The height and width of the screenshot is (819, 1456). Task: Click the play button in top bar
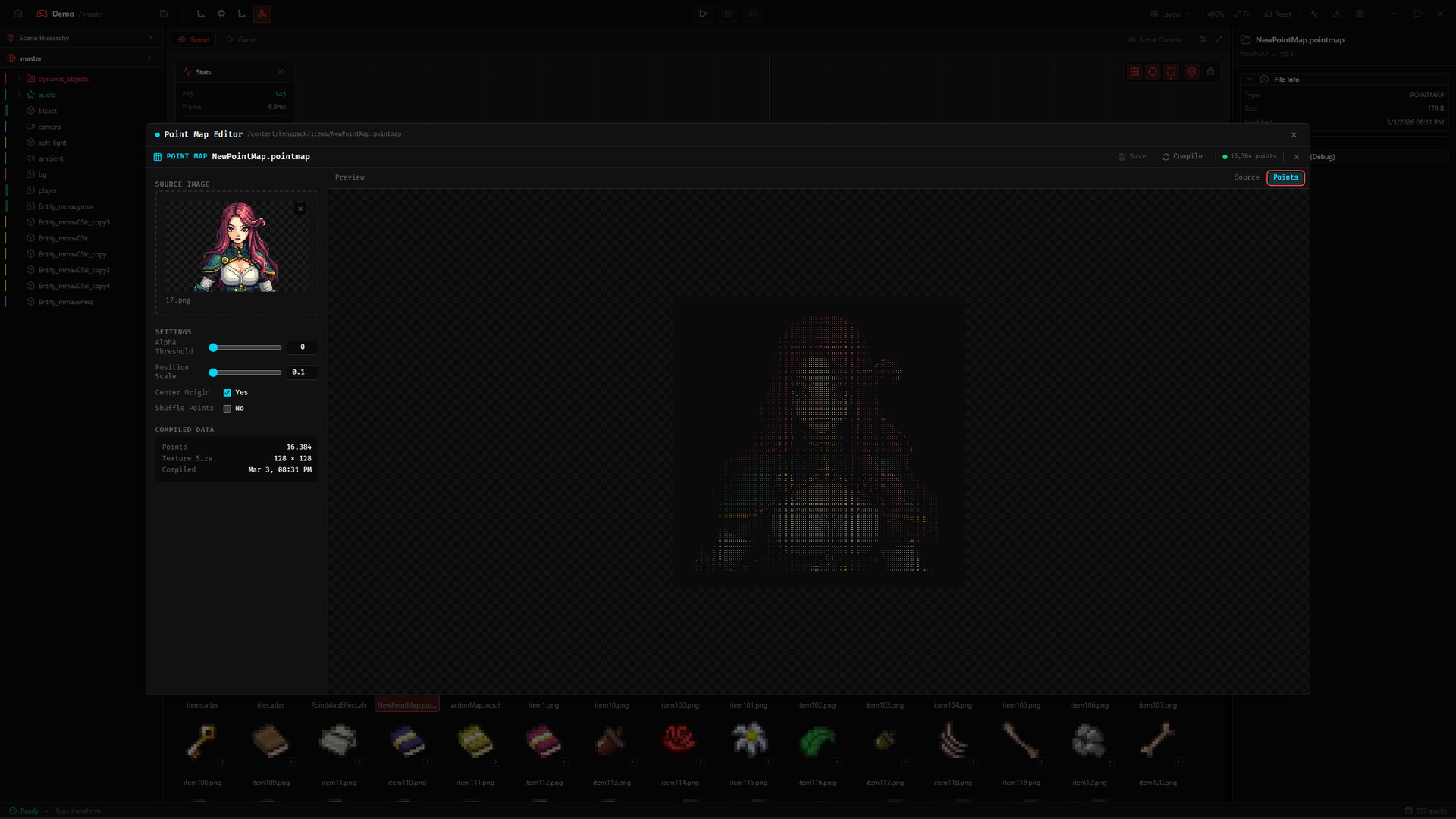[703, 14]
